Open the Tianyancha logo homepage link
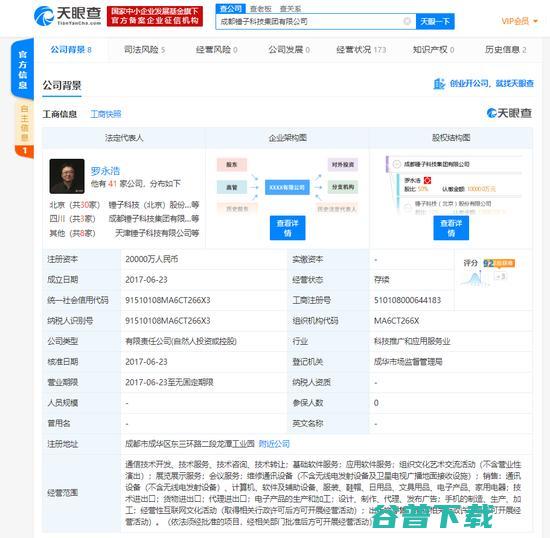 (x=68, y=15)
